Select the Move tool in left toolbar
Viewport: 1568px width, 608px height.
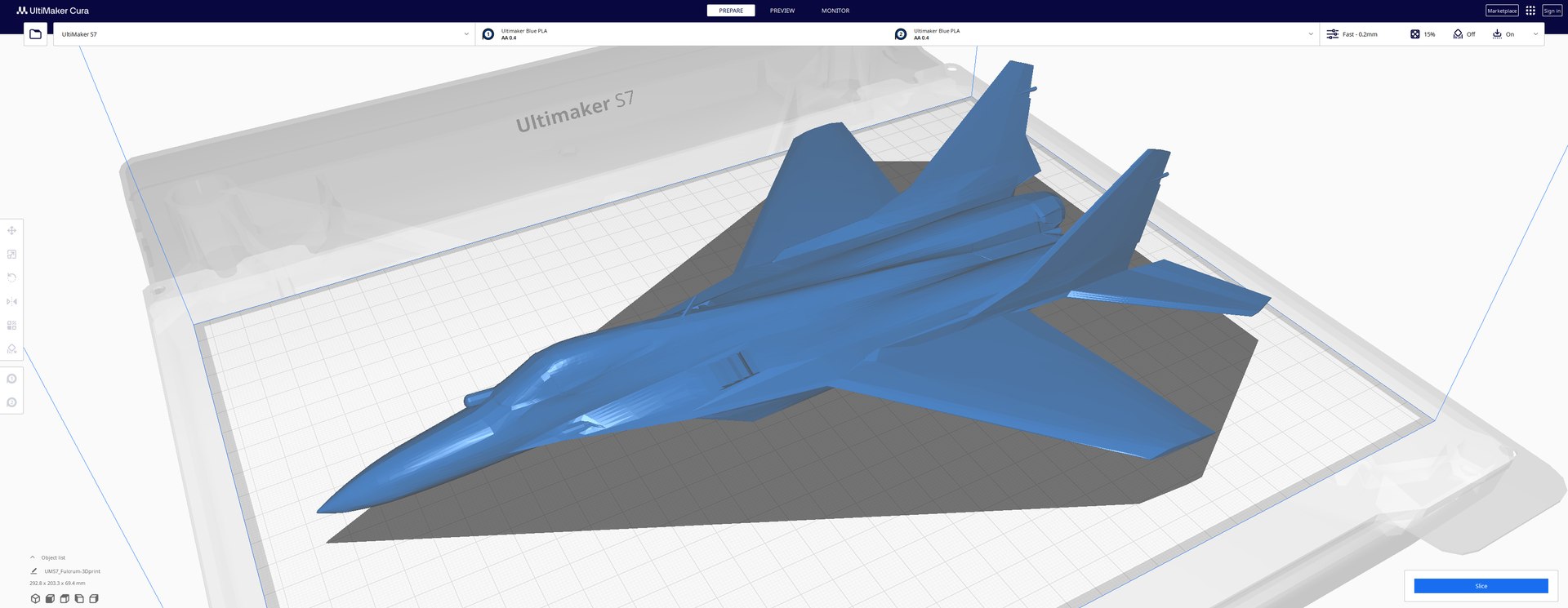(x=11, y=230)
